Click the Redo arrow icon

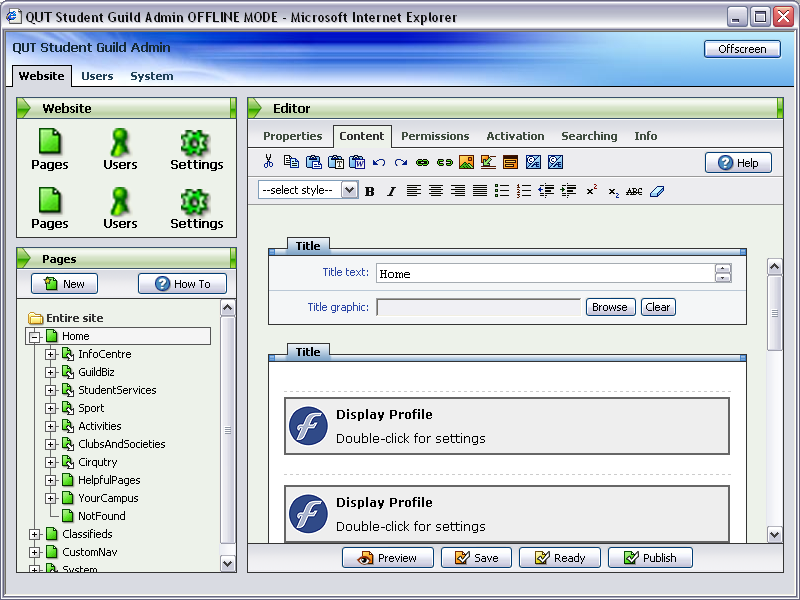[x=401, y=162]
